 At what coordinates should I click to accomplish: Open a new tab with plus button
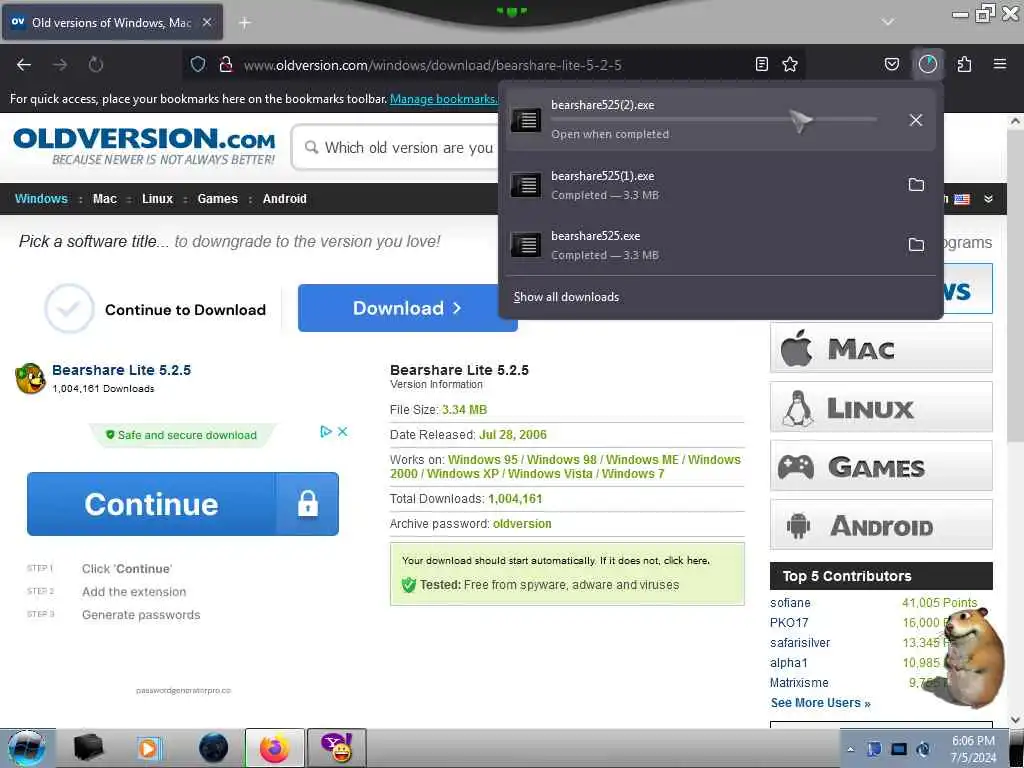245,23
